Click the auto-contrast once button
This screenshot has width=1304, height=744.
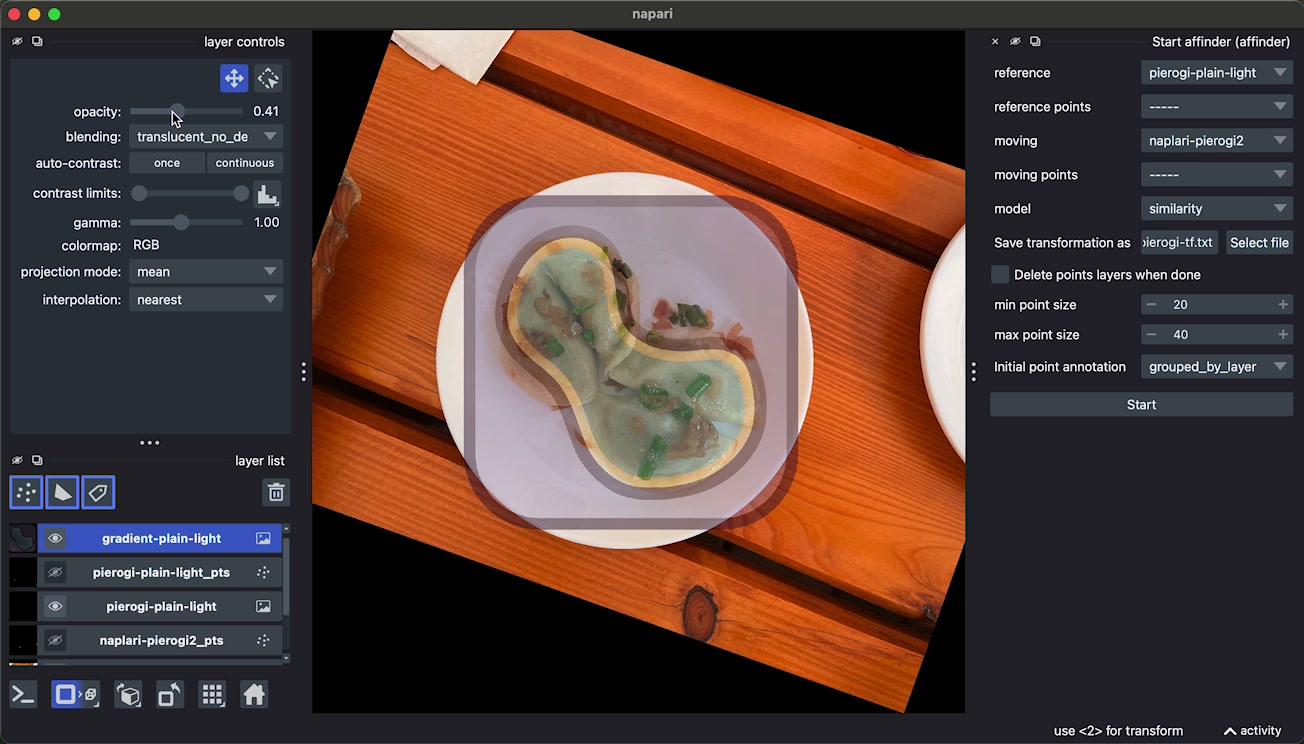167,163
